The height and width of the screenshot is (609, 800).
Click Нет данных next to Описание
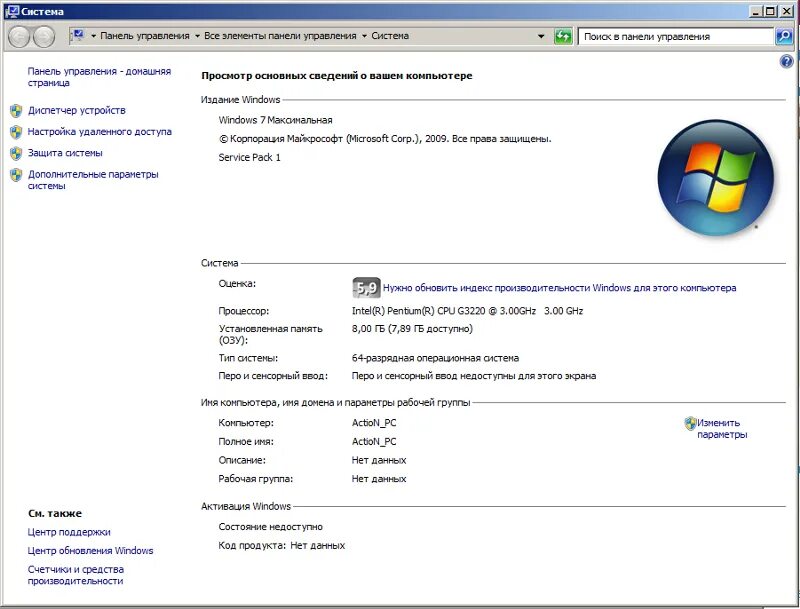[x=379, y=460]
